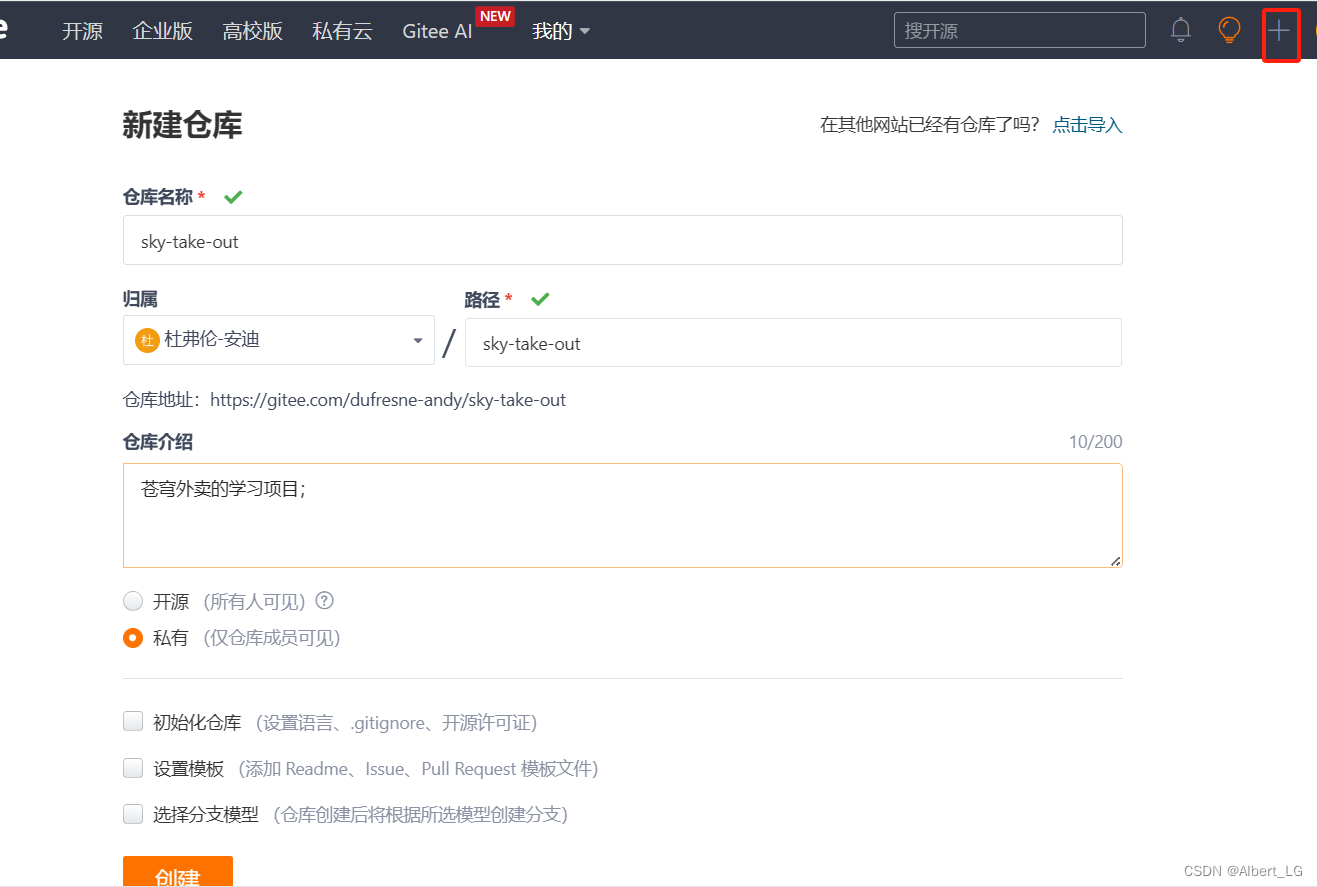Image resolution: width=1317 pixels, height=887 pixels.
Task: Click the 仓库介绍 description textarea
Action: tap(623, 515)
